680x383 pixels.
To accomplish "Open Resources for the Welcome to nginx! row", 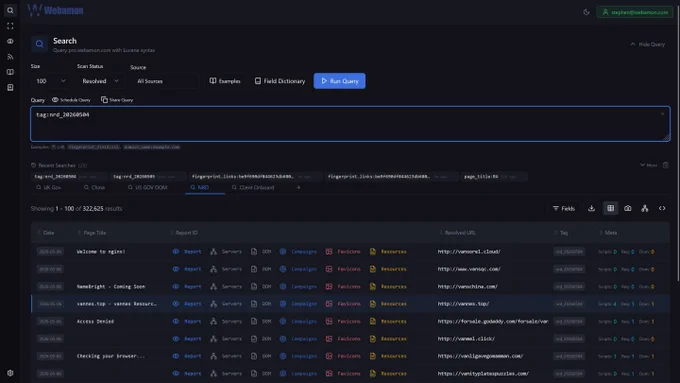I will pos(388,252).
